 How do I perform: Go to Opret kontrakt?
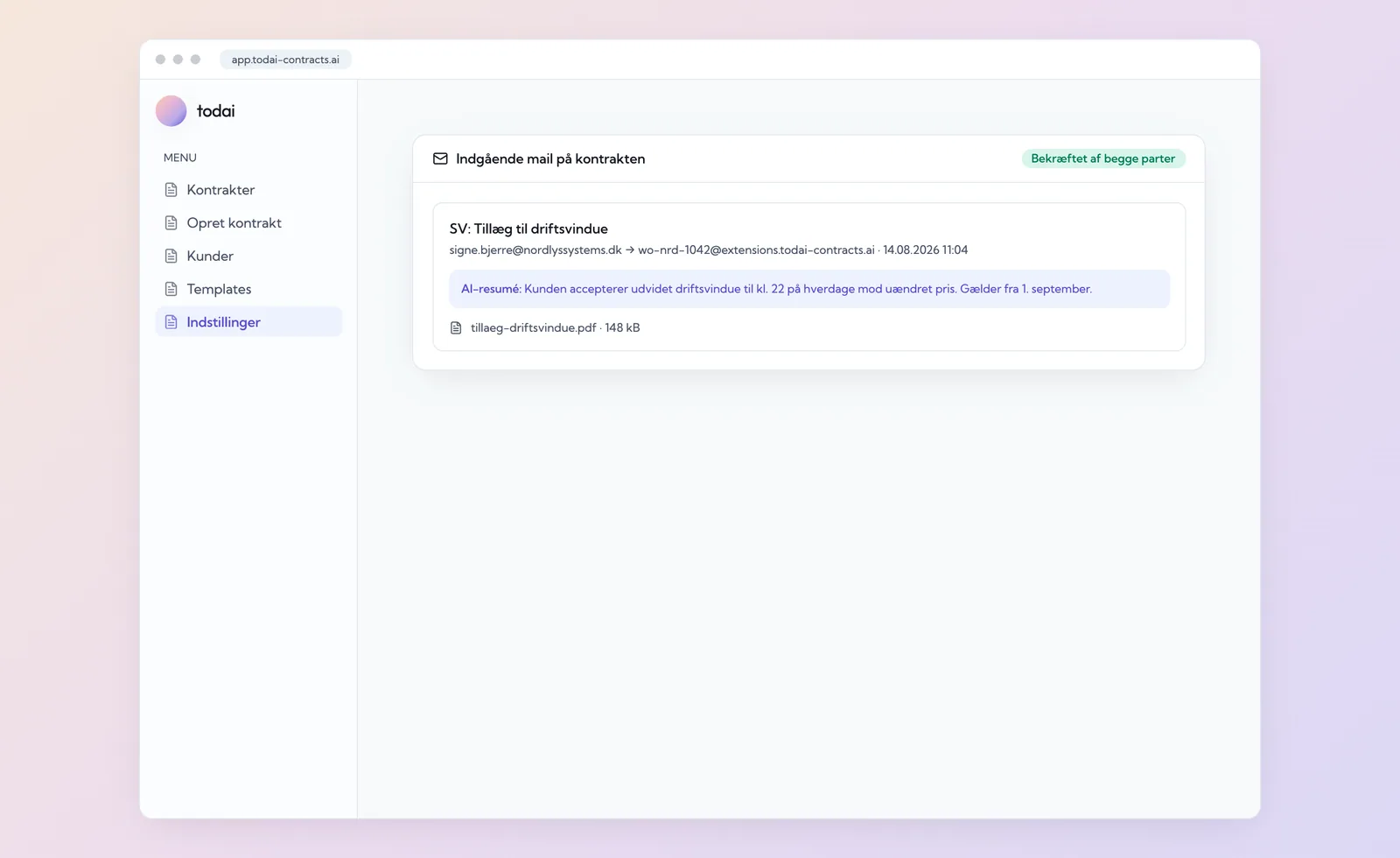(248, 223)
